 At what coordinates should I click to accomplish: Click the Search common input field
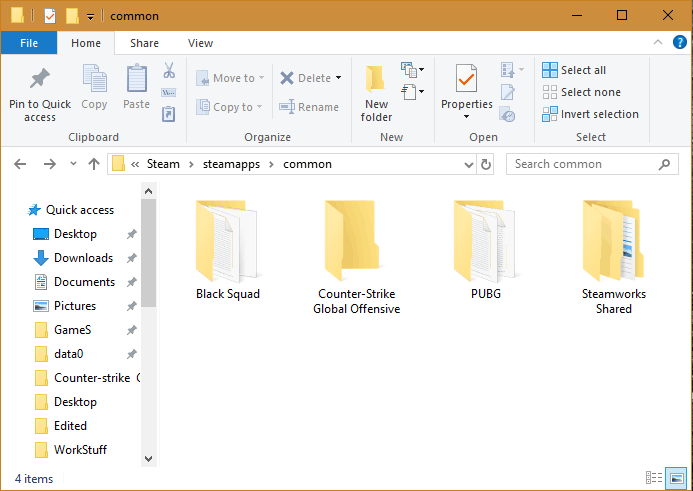click(592, 164)
